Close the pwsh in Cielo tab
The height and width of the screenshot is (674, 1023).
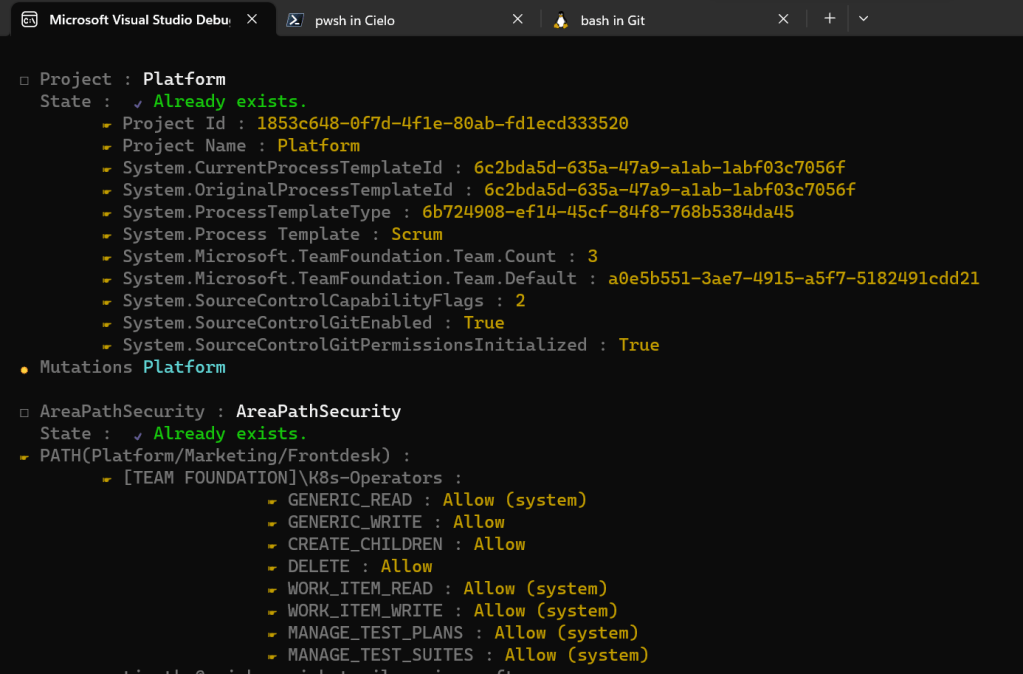coord(517,19)
